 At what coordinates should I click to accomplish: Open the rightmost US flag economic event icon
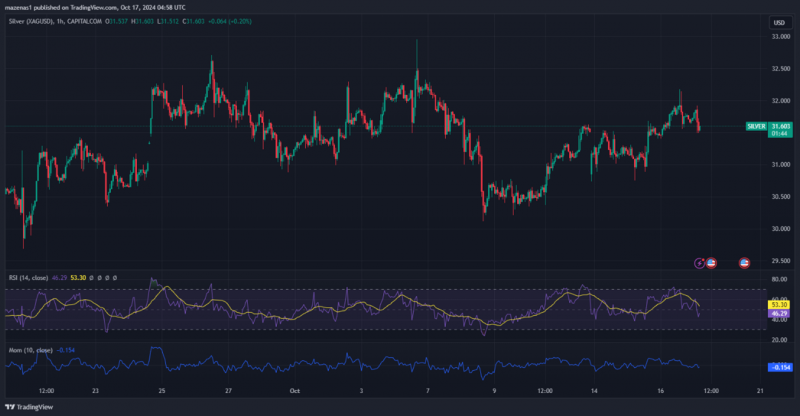click(x=744, y=263)
